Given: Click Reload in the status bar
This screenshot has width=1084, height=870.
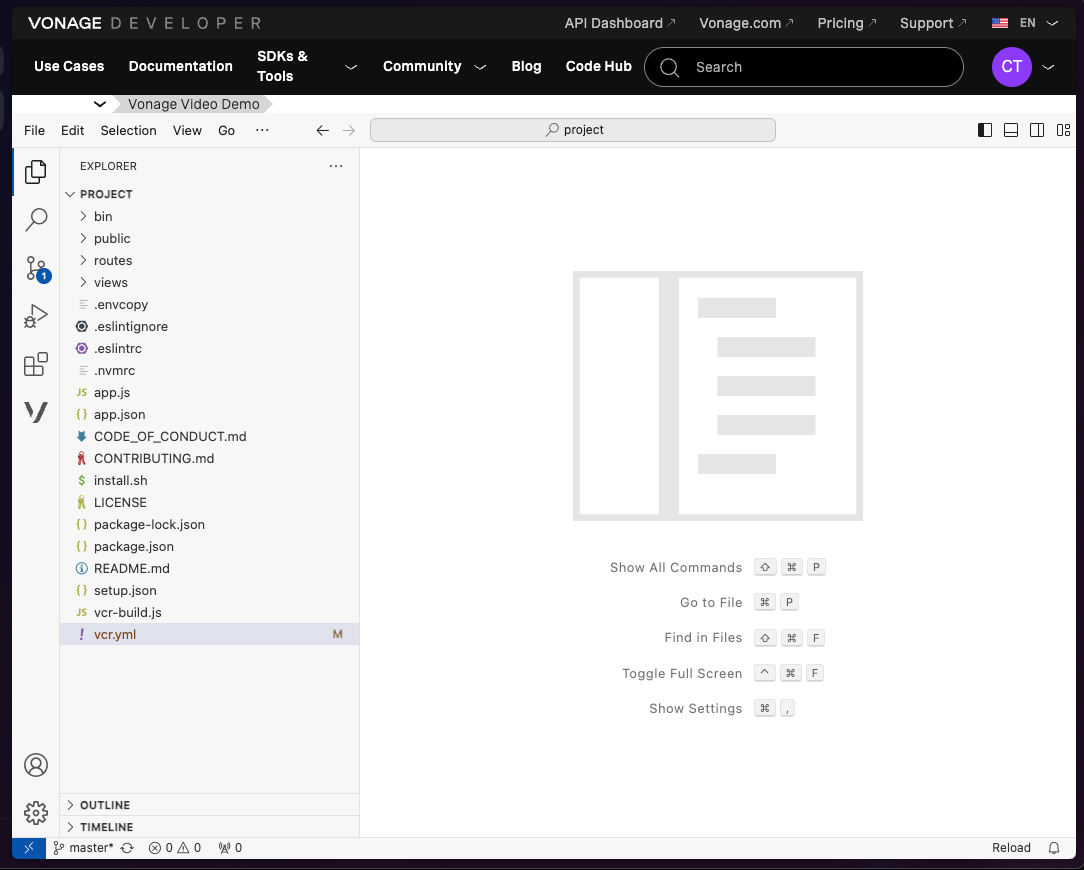Looking at the screenshot, I should (1011, 847).
